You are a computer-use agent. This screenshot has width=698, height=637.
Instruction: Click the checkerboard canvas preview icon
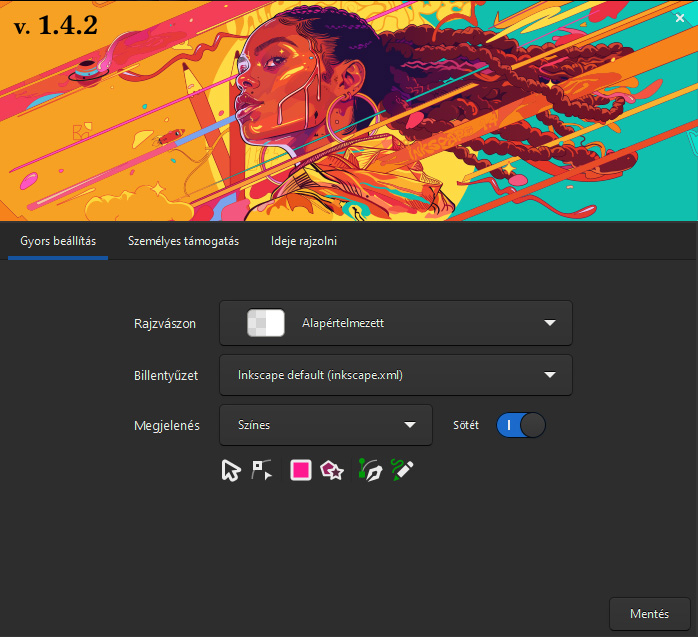[x=265, y=323]
